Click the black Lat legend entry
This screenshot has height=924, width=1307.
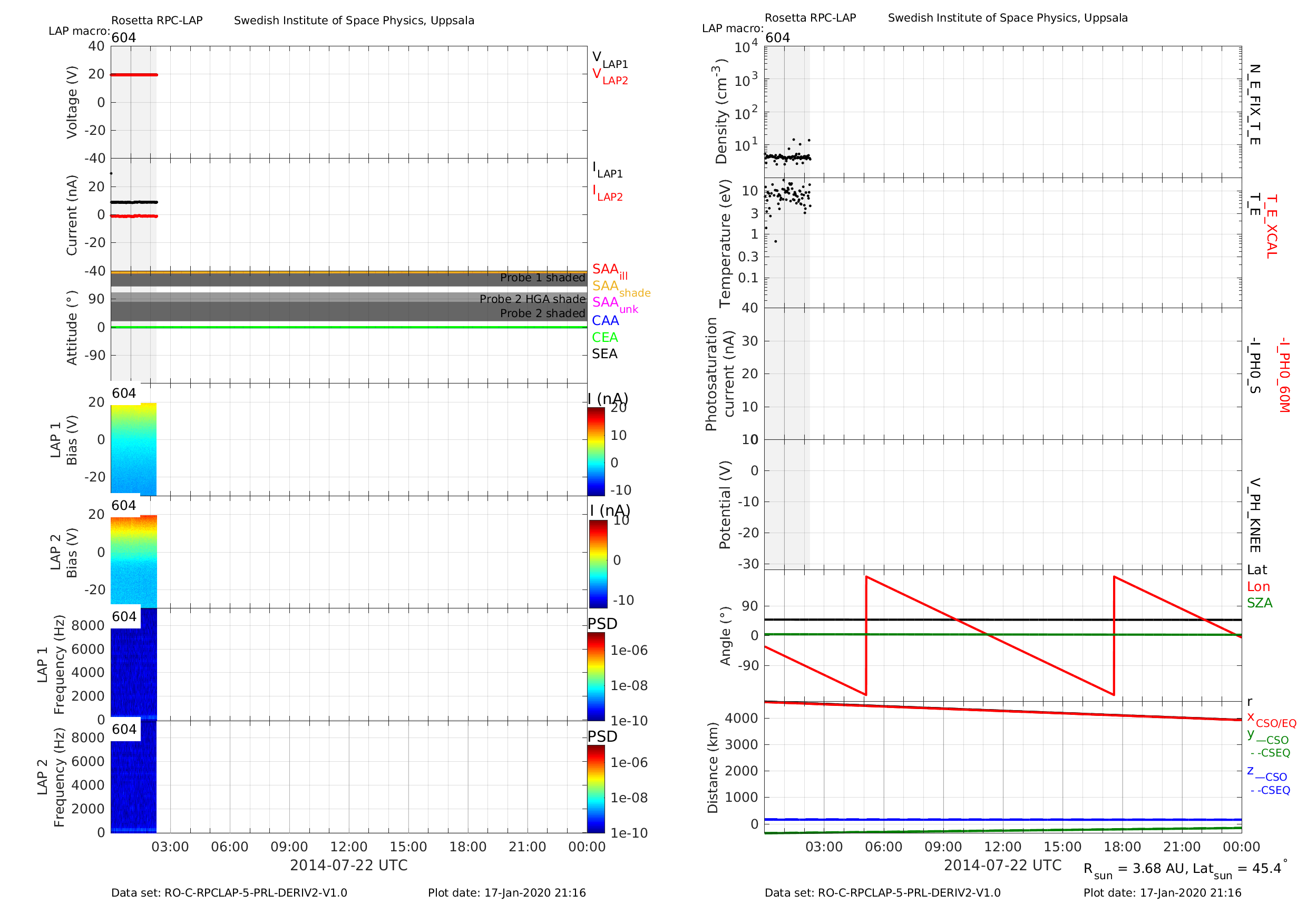pyautogui.click(x=1257, y=570)
